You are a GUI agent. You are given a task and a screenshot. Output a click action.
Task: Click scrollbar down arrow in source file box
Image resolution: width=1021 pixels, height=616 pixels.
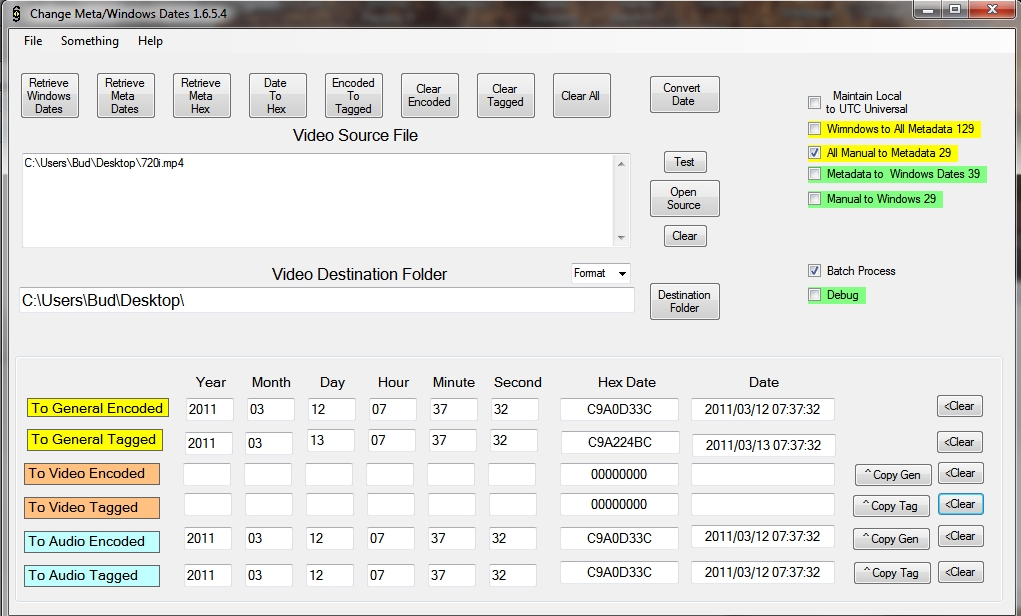(x=621, y=238)
